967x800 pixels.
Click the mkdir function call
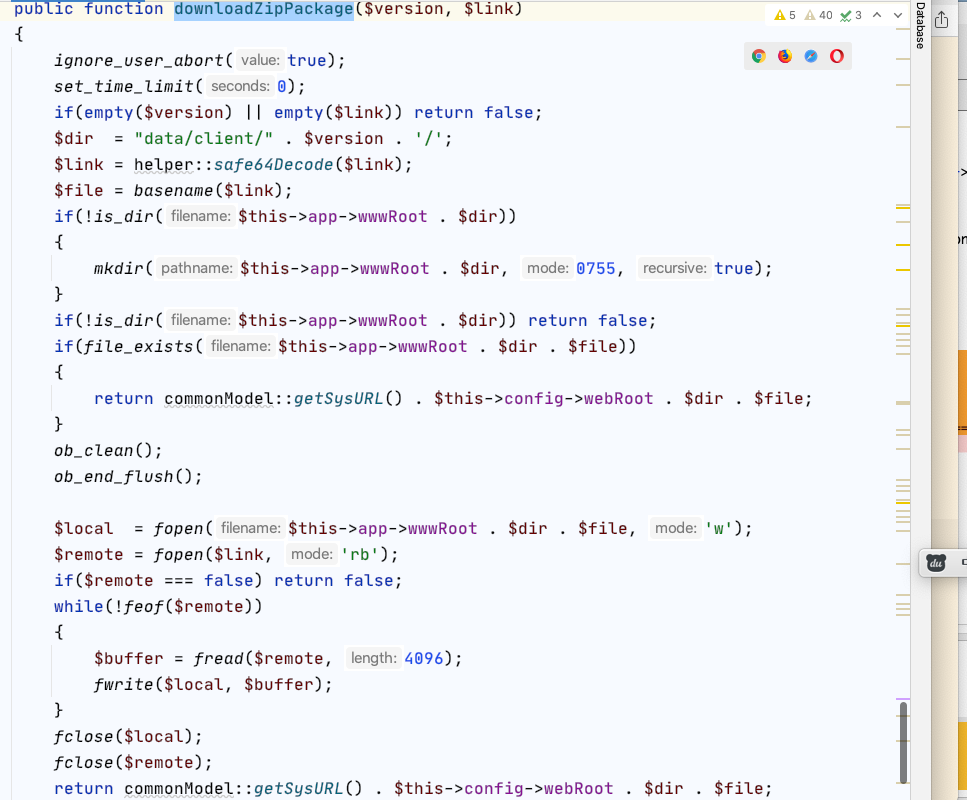tap(118, 268)
